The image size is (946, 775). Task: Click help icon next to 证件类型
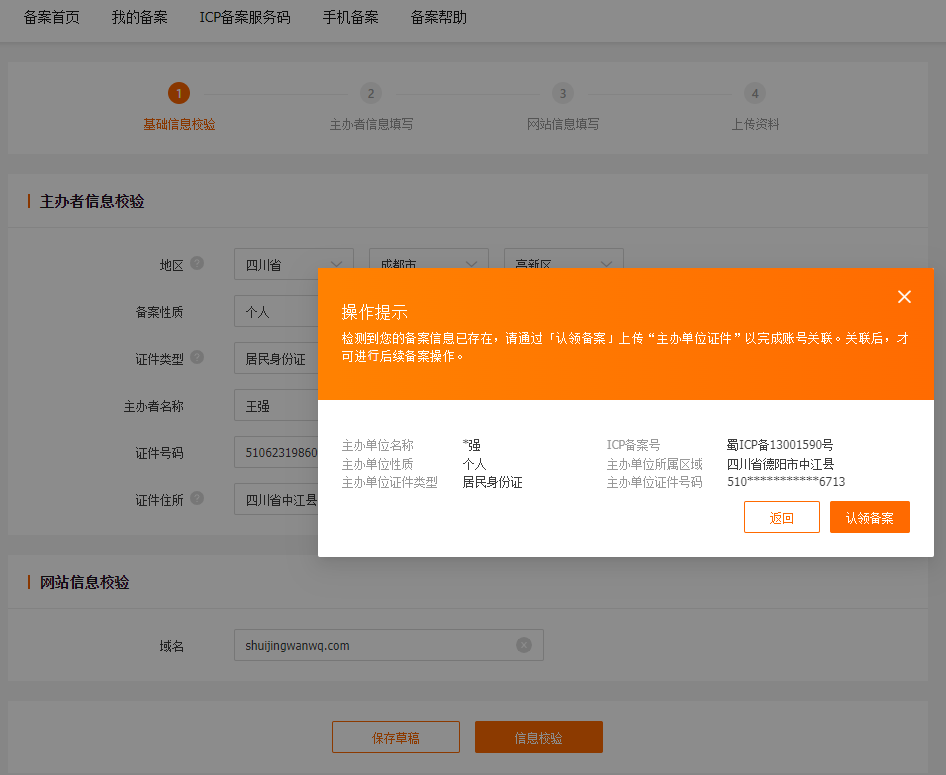[x=197, y=357]
